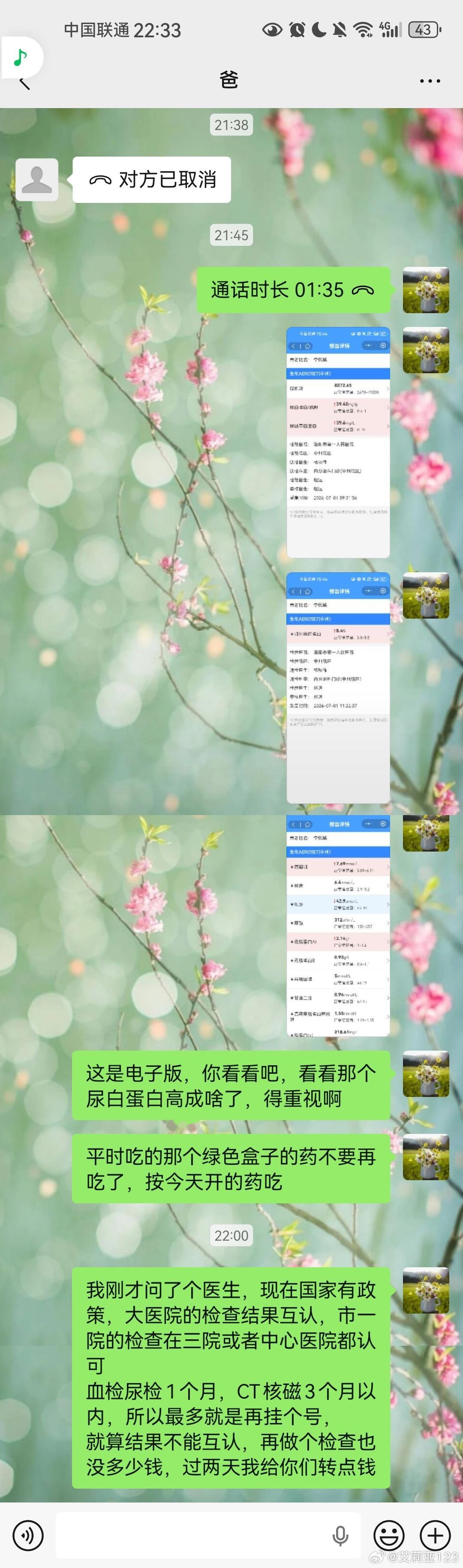The height and width of the screenshot is (1568, 463).
Task: Tap the 通话时长 01:35 call bubble
Action: [293, 290]
